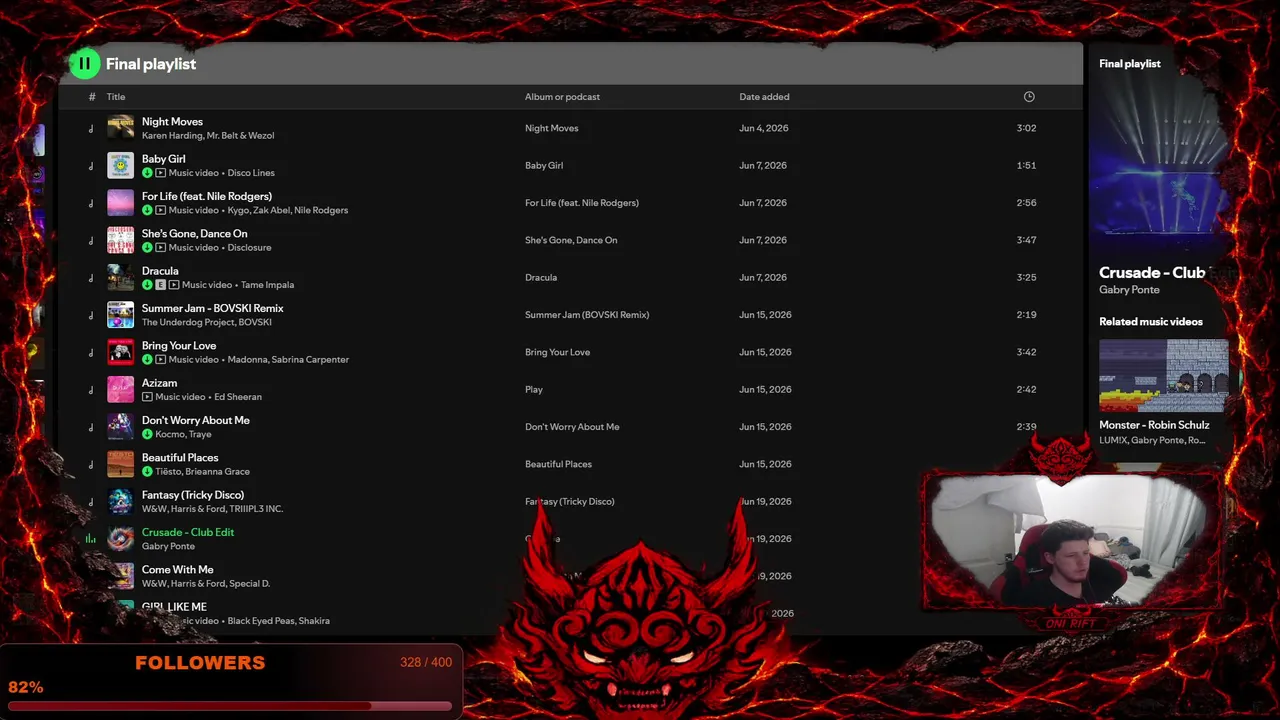
Task: Click the now-playing equalizer icon beside Crusade
Action: point(90,539)
